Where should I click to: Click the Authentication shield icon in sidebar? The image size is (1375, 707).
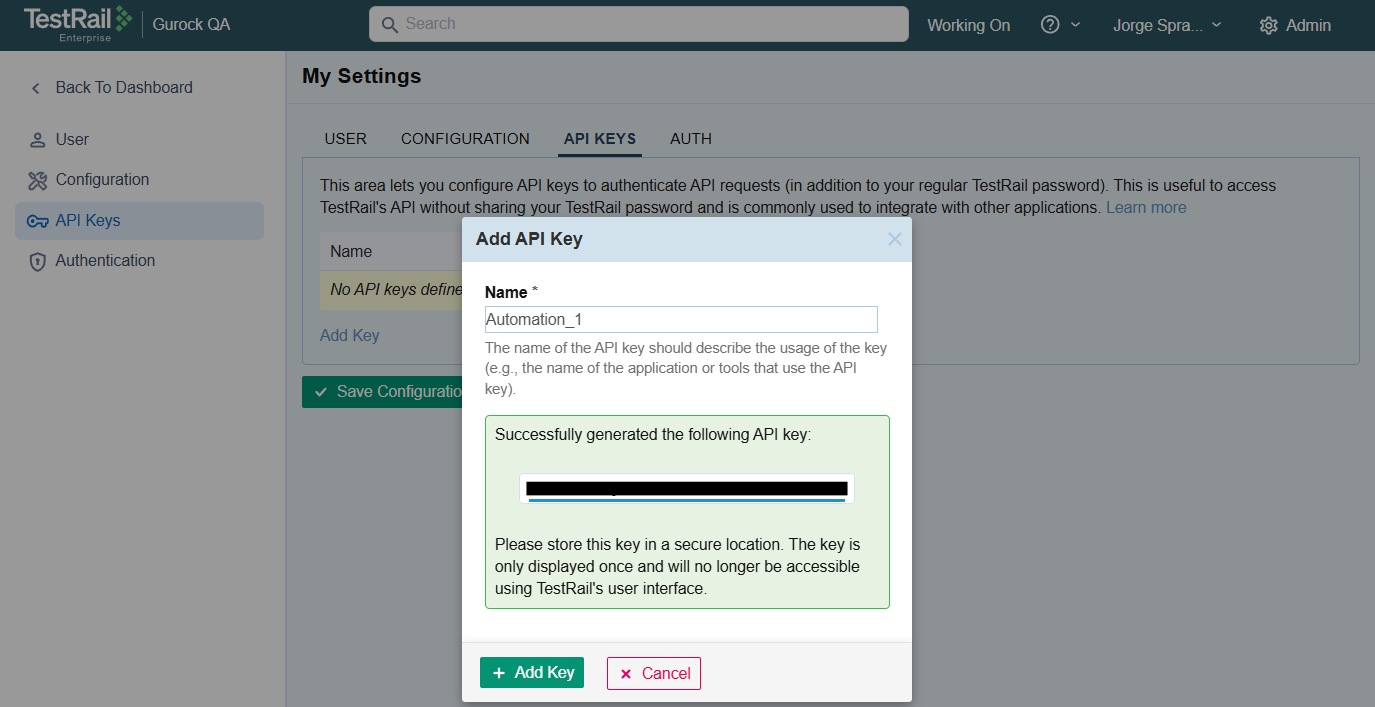click(x=37, y=261)
